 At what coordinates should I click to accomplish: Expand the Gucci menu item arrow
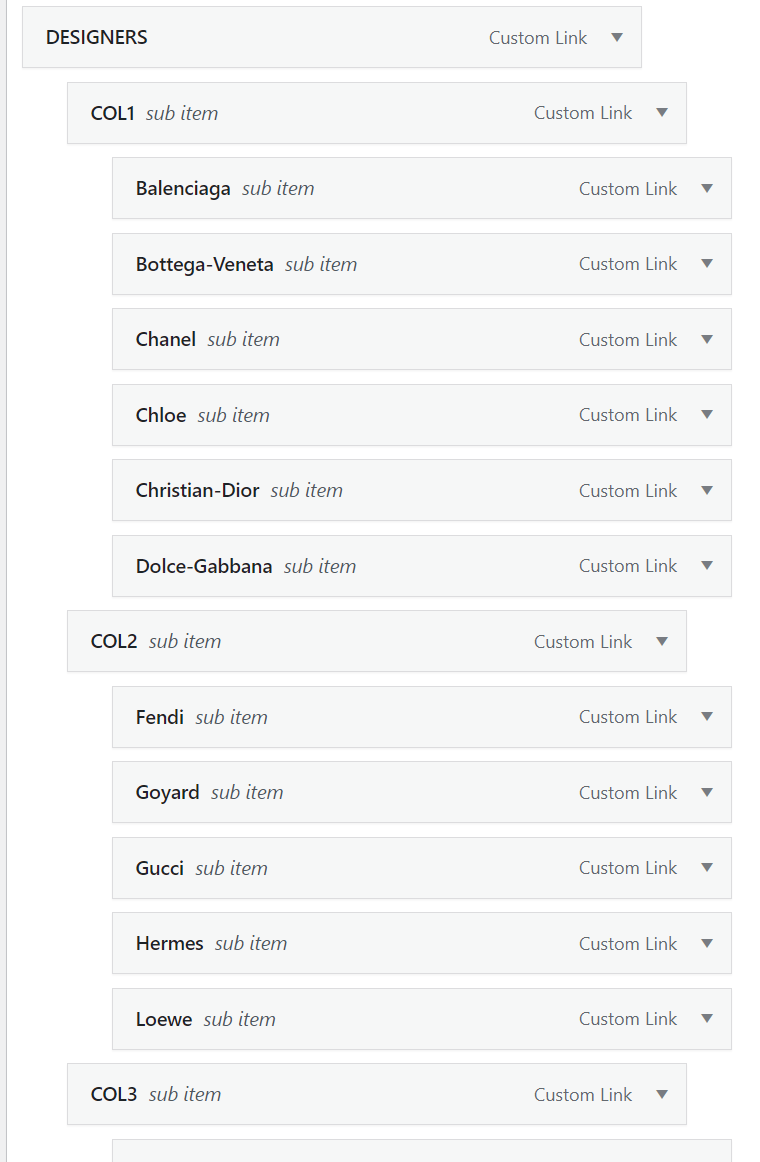point(707,868)
